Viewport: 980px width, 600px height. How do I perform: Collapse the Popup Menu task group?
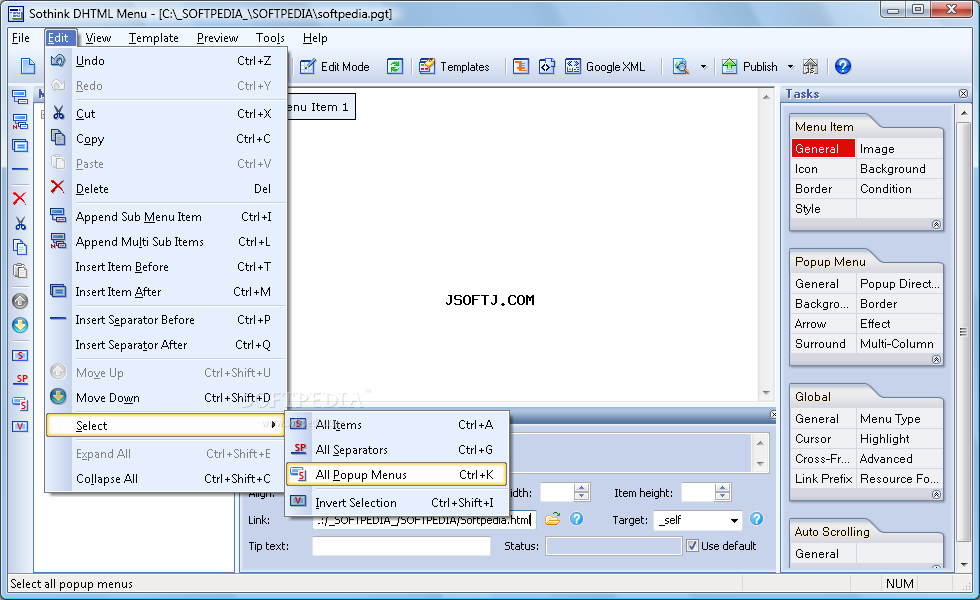click(x=936, y=359)
